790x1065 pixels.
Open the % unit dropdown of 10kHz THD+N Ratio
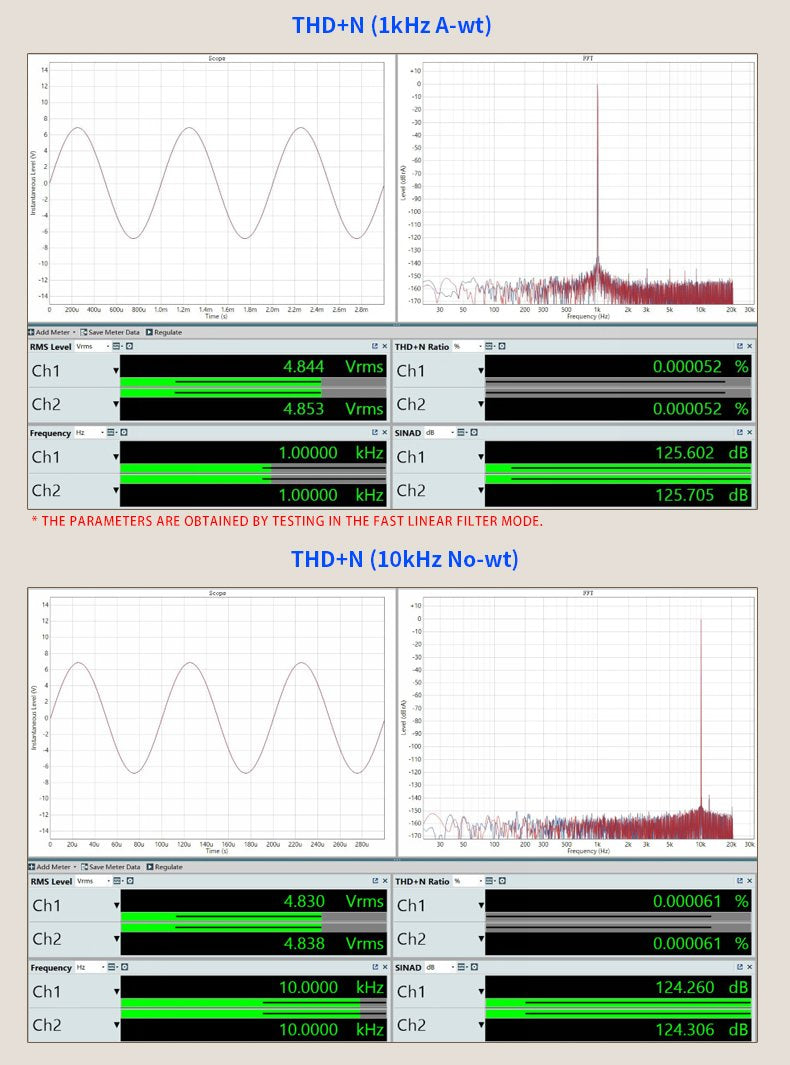click(x=479, y=881)
